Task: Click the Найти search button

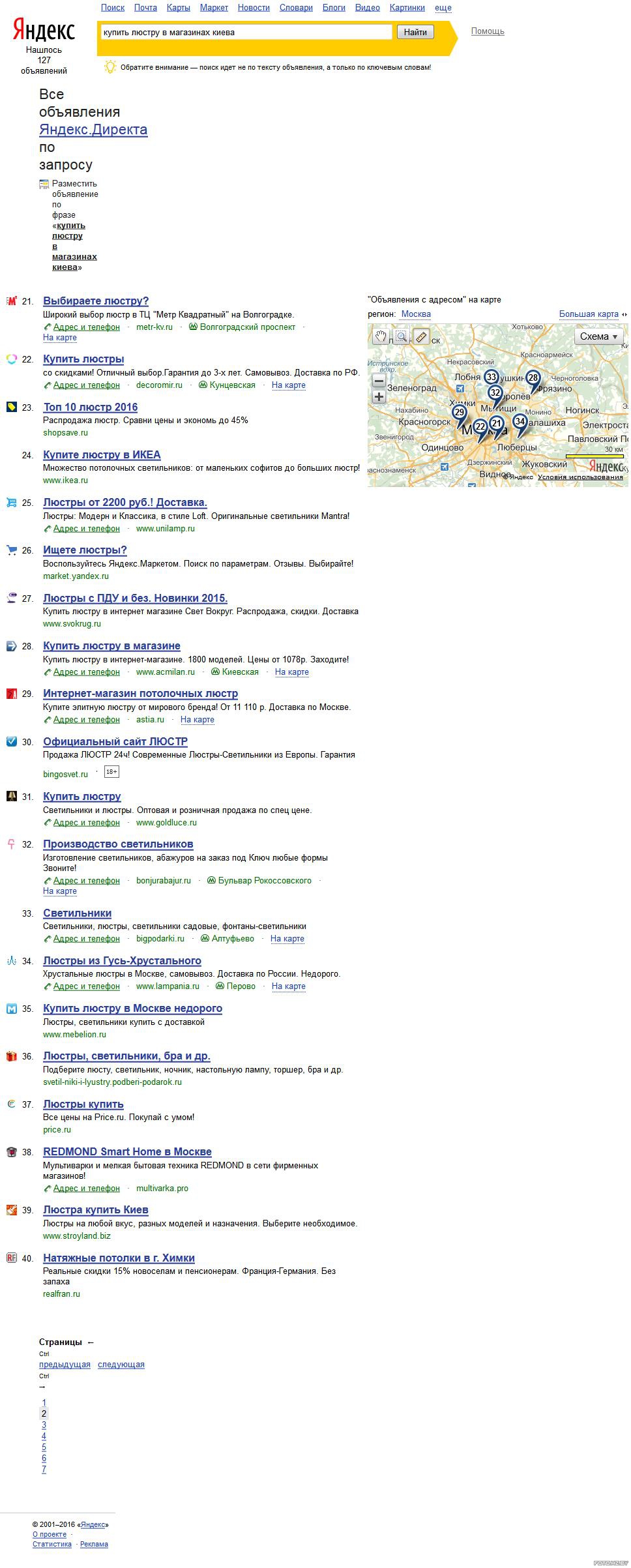Action: (415, 32)
